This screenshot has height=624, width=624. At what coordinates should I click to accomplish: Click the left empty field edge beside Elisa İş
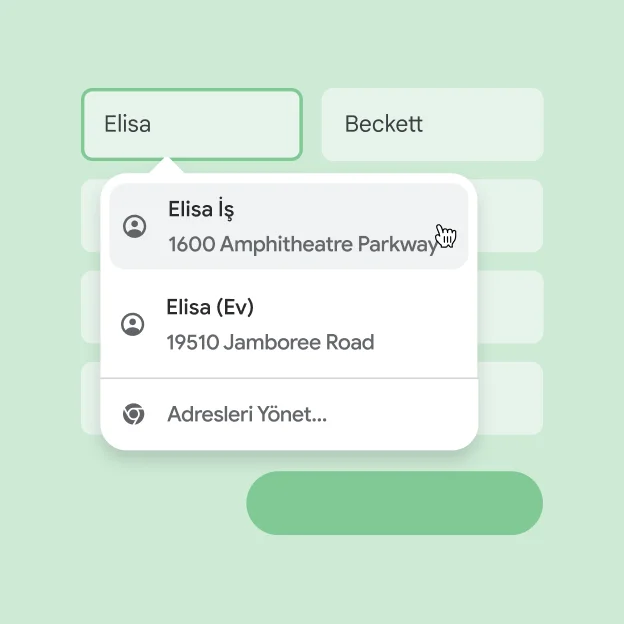[90, 216]
